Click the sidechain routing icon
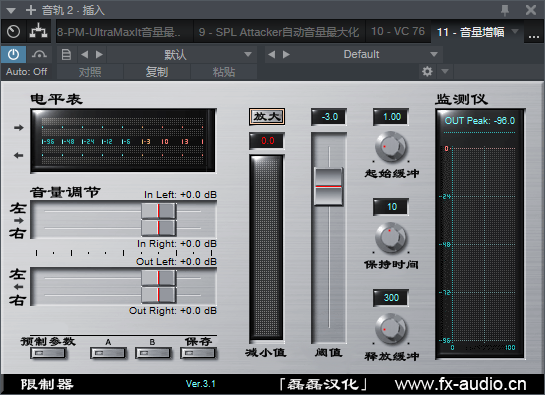 [38, 32]
